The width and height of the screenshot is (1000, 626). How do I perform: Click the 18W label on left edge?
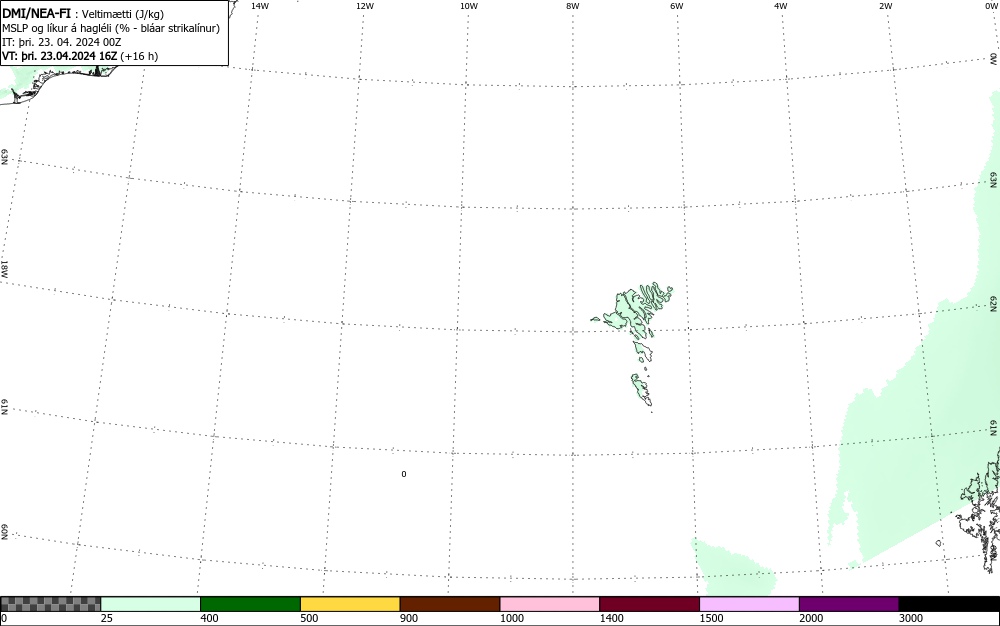pos(4,268)
